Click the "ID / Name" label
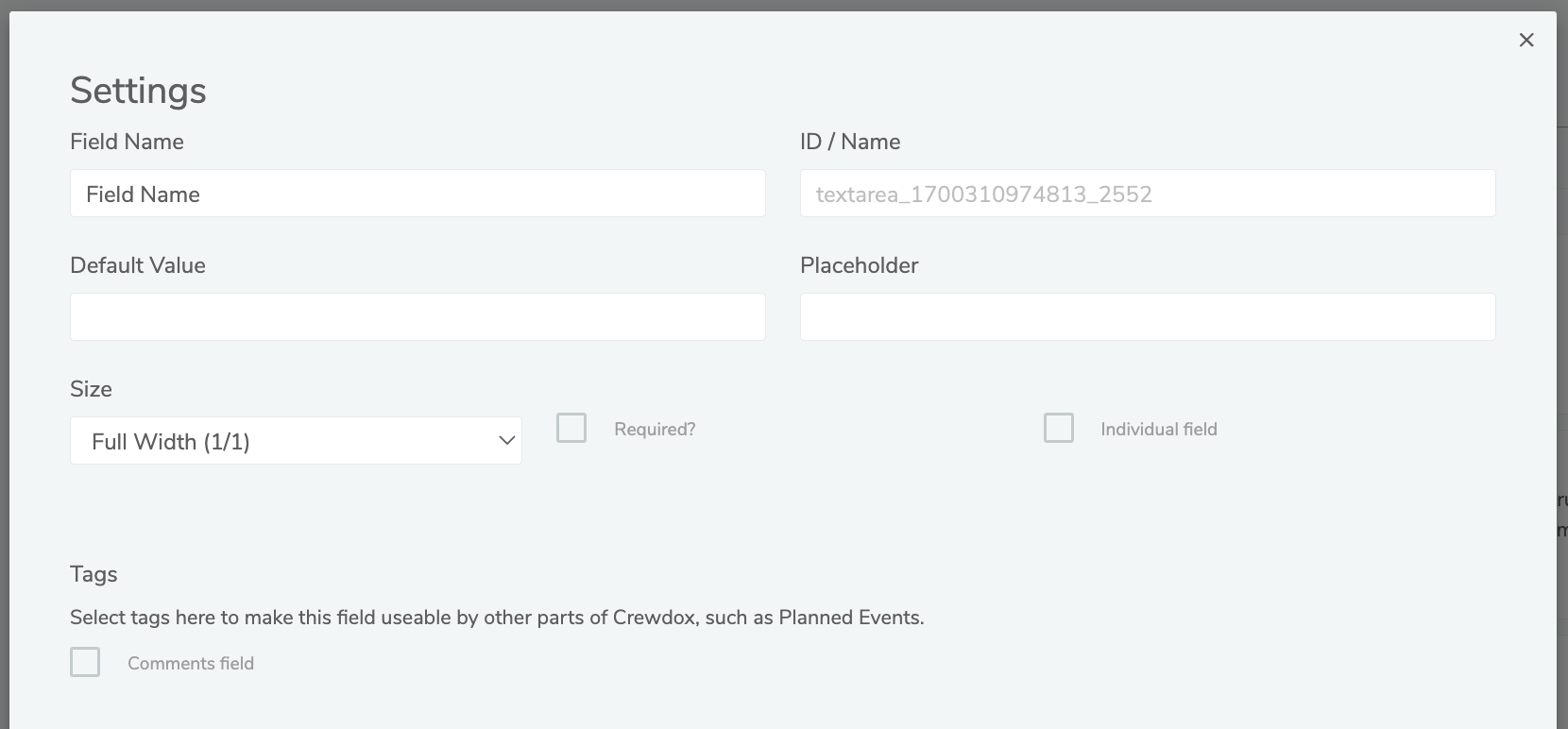Screen dimensions: 1568x729 (x=849, y=142)
